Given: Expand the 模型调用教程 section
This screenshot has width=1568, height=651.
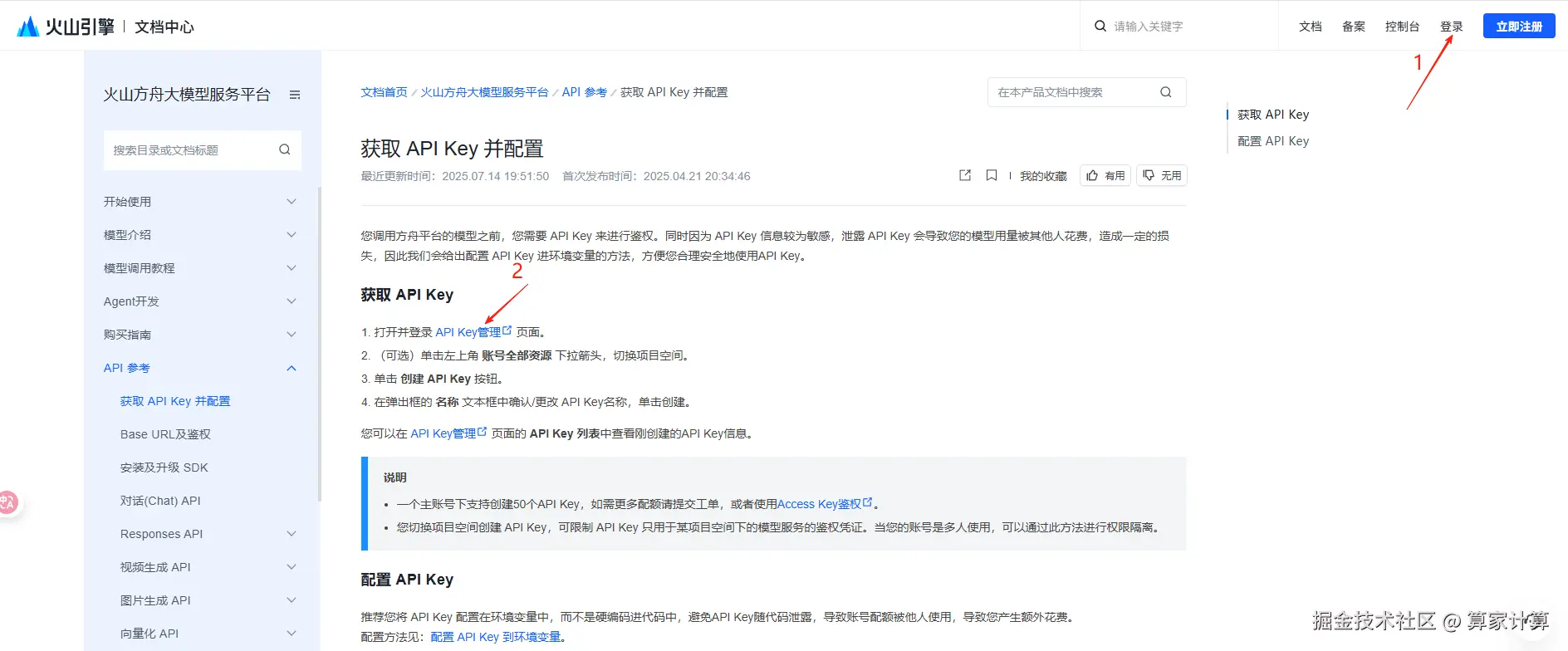Looking at the screenshot, I should click(292, 268).
